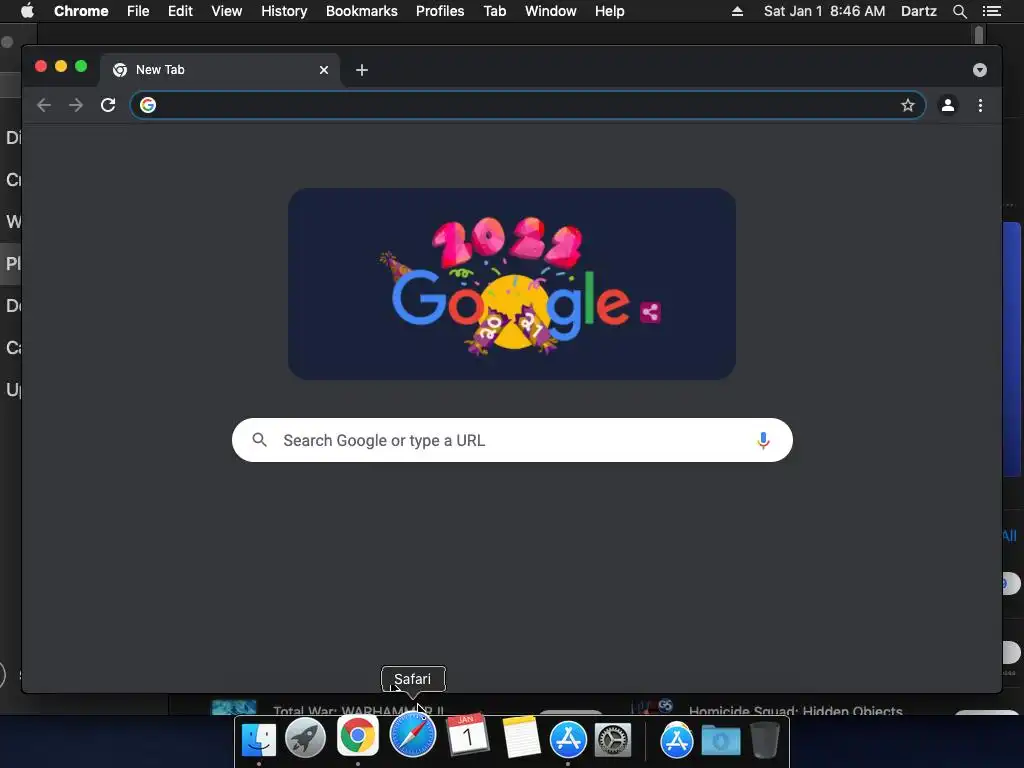
Task: Open the Edit menu
Action: (180, 11)
